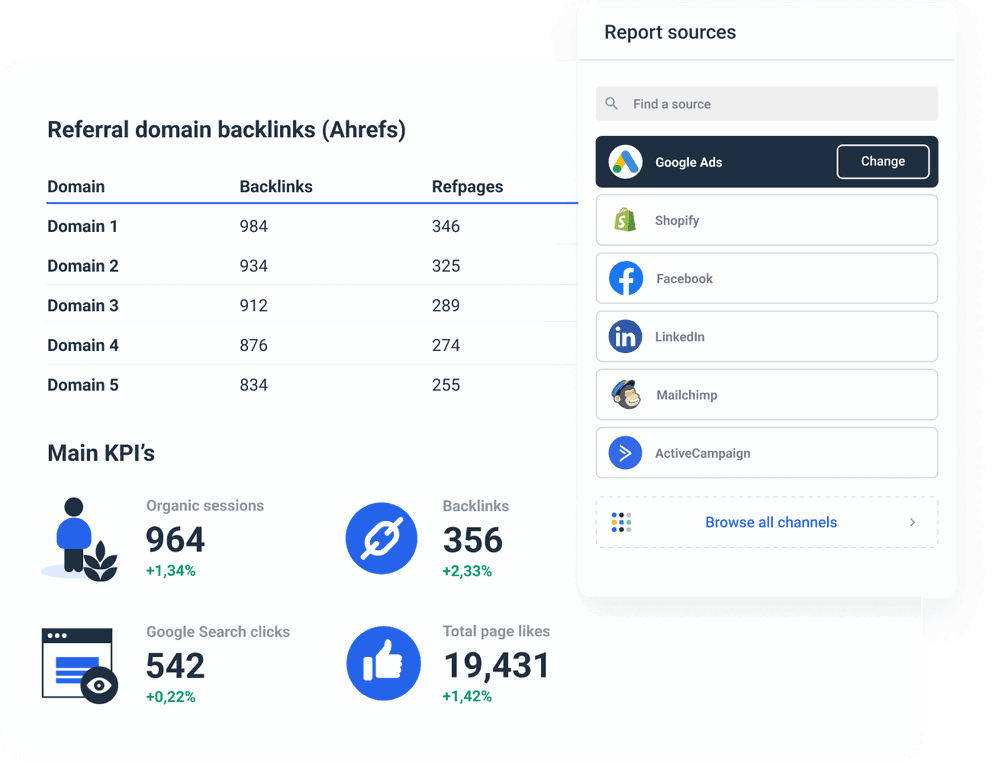Click the +0,22% change figure
The image size is (992, 763).
point(171,697)
